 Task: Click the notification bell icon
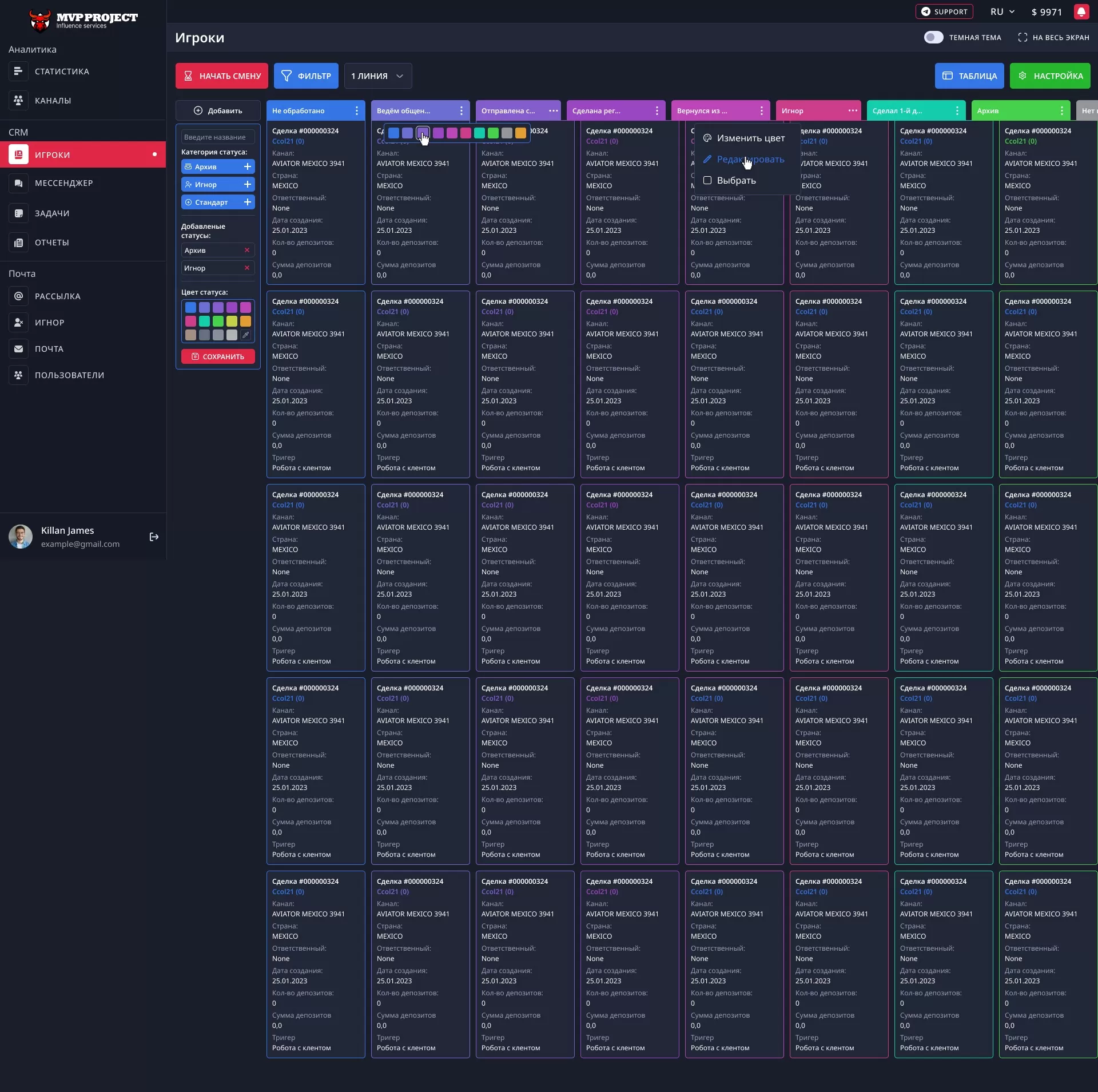pyautogui.click(x=1081, y=11)
